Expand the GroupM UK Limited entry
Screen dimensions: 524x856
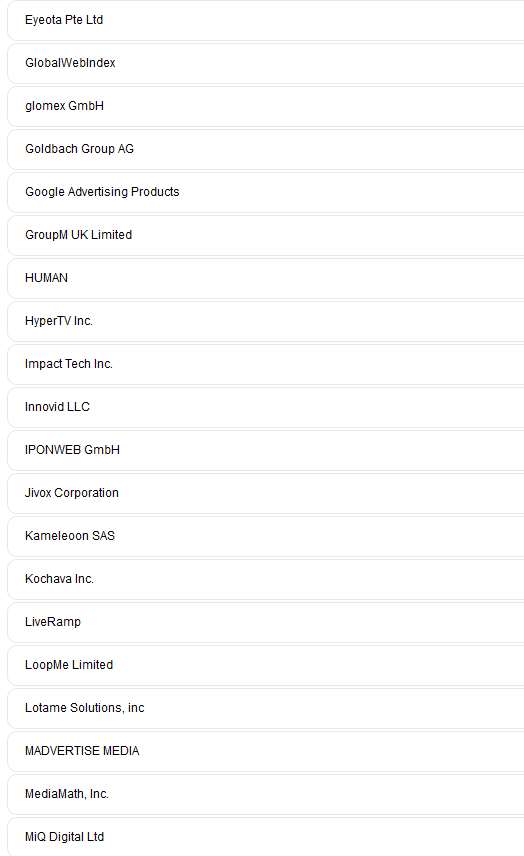tap(266, 235)
